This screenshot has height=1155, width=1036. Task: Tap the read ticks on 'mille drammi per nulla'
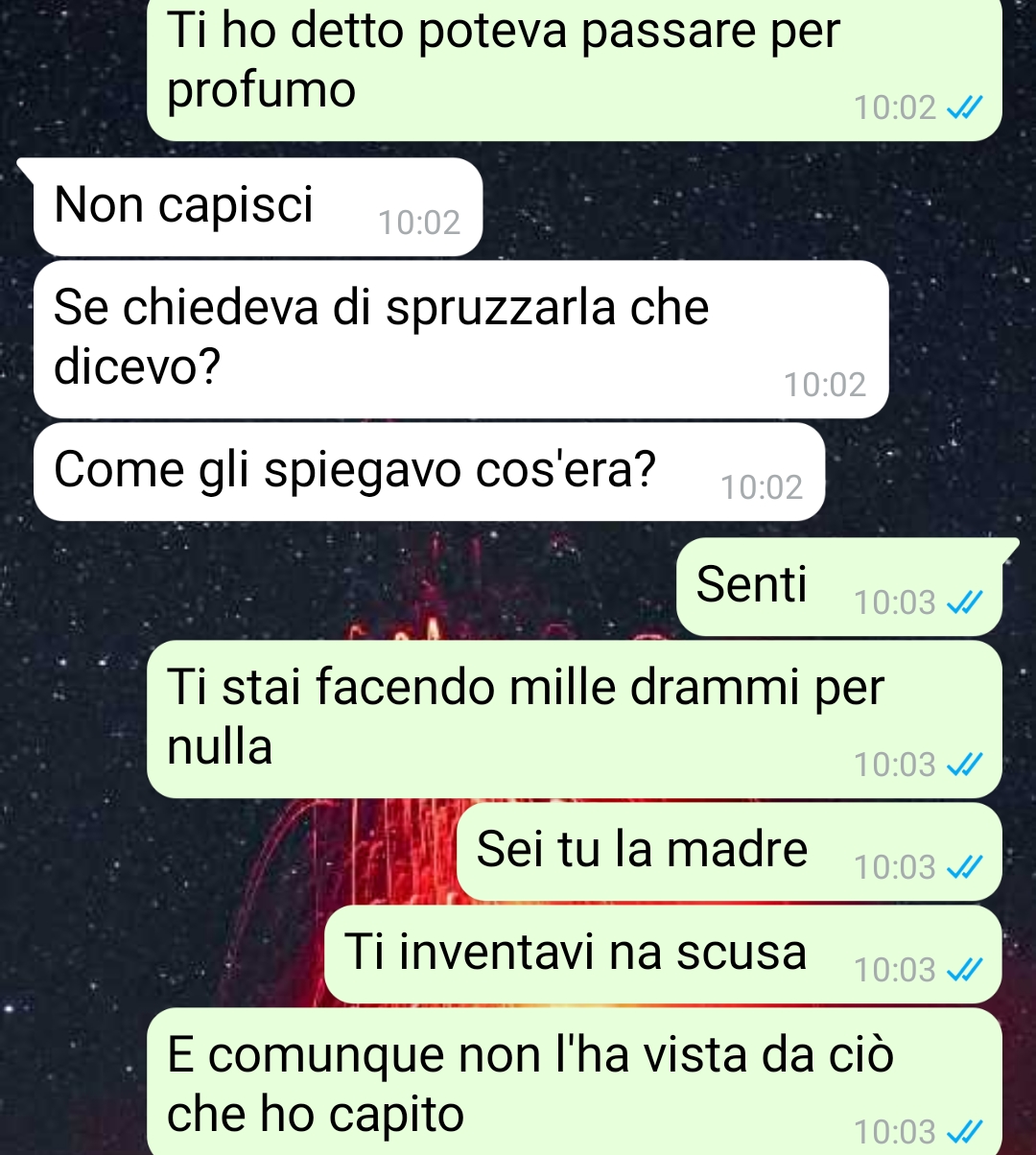(x=964, y=765)
